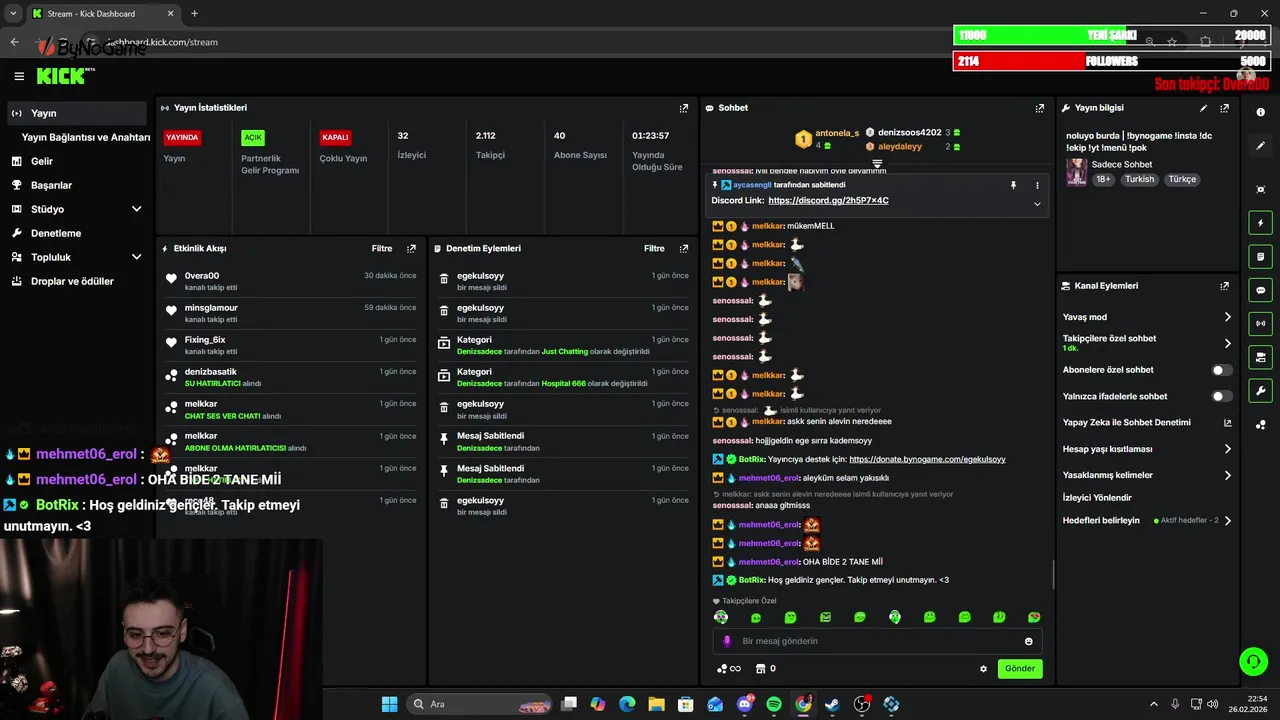The image size is (1280, 720).
Task: Pop out the Etkinlik Akışı panel
Action: pyautogui.click(x=411, y=248)
